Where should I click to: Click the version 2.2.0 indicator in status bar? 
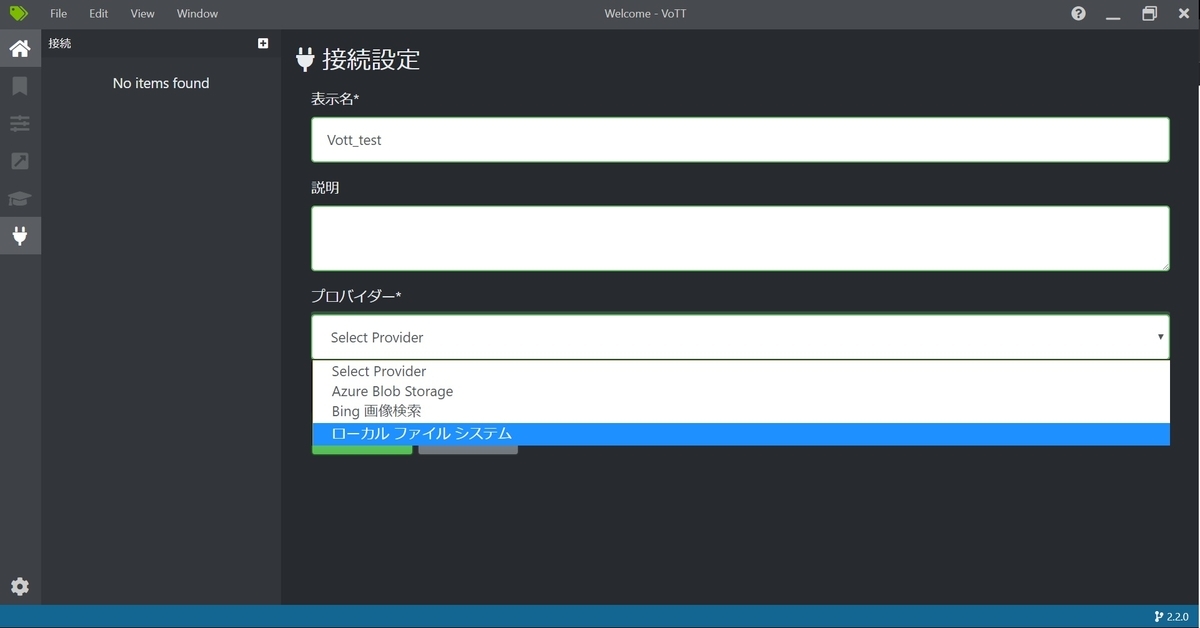(x=1171, y=616)
